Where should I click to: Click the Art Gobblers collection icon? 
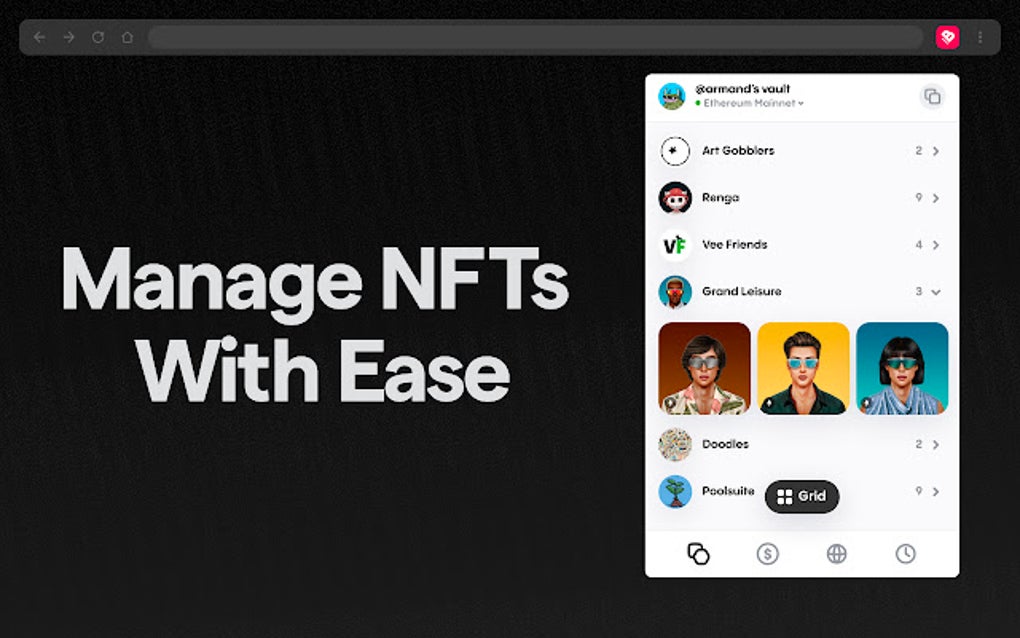(675, 150)
